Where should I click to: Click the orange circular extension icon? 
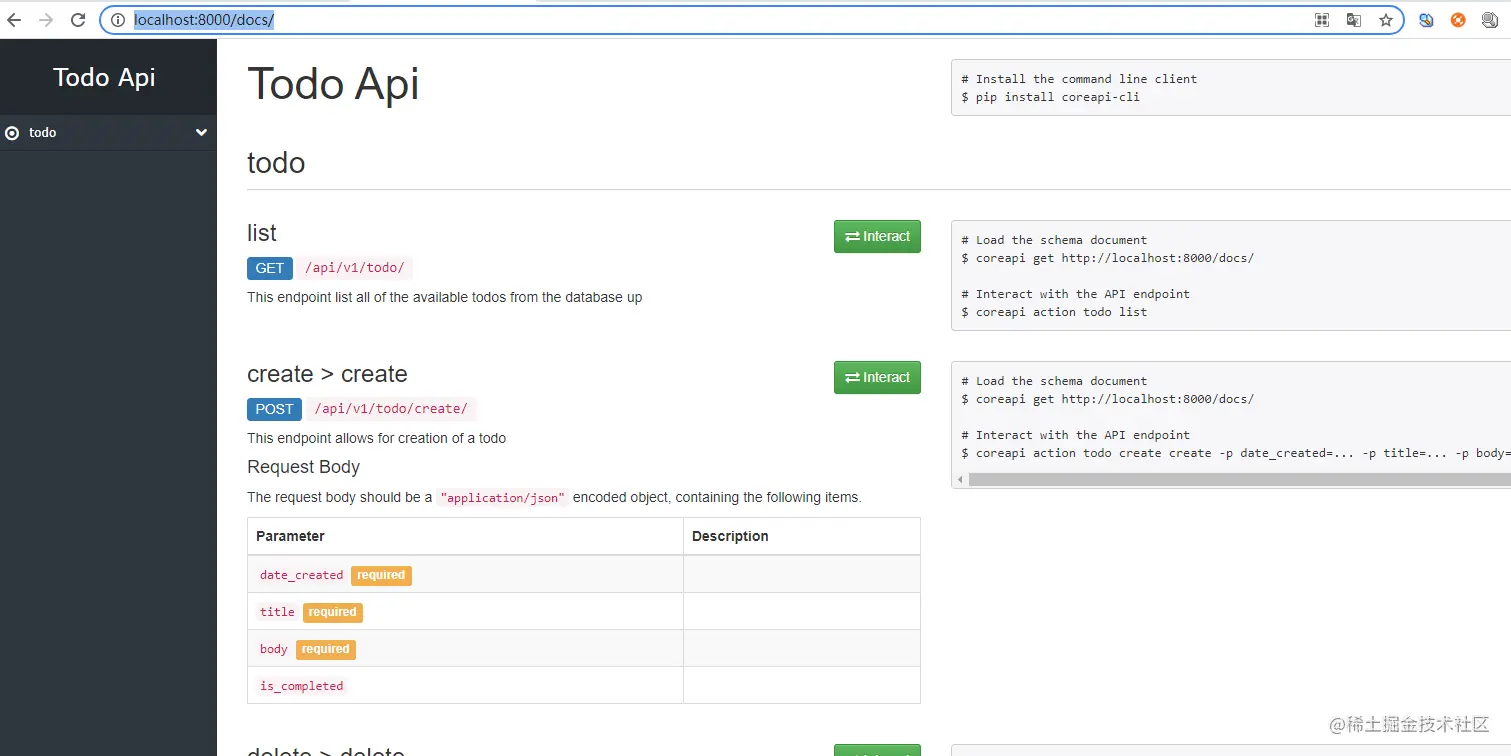[x=1458, y=20]
